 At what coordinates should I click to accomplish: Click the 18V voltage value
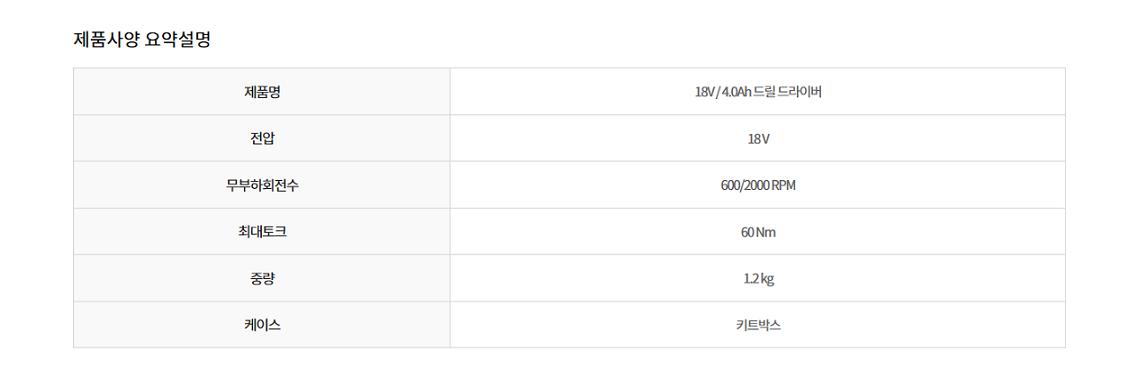(758, 138)
